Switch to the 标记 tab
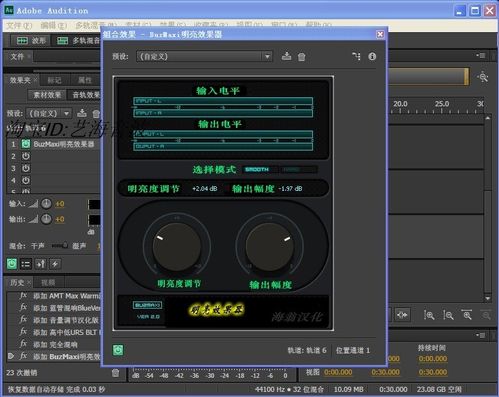 click(x=54, y=80)
